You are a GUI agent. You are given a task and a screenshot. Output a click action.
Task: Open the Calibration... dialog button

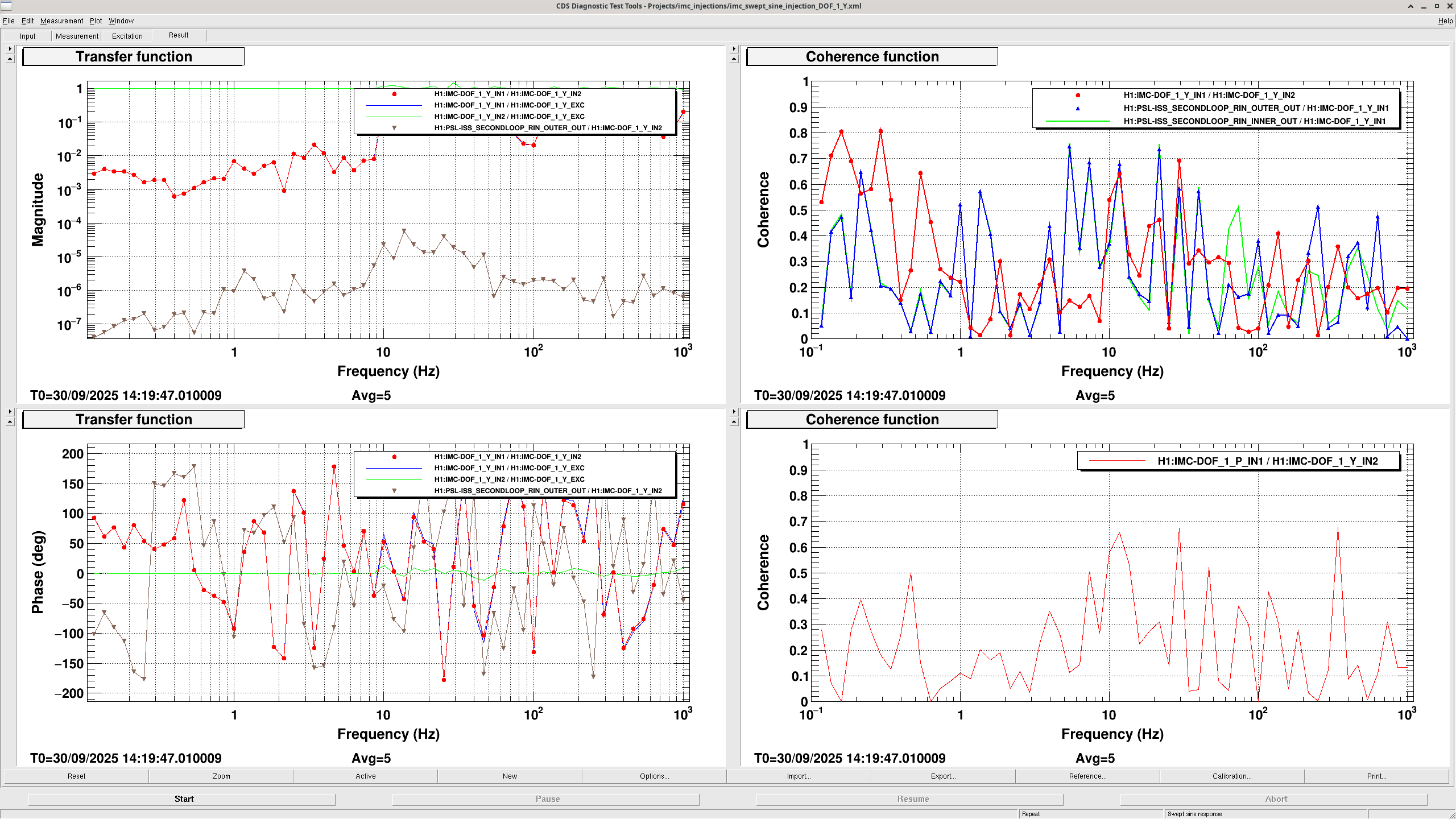[x=1231, y=776]
